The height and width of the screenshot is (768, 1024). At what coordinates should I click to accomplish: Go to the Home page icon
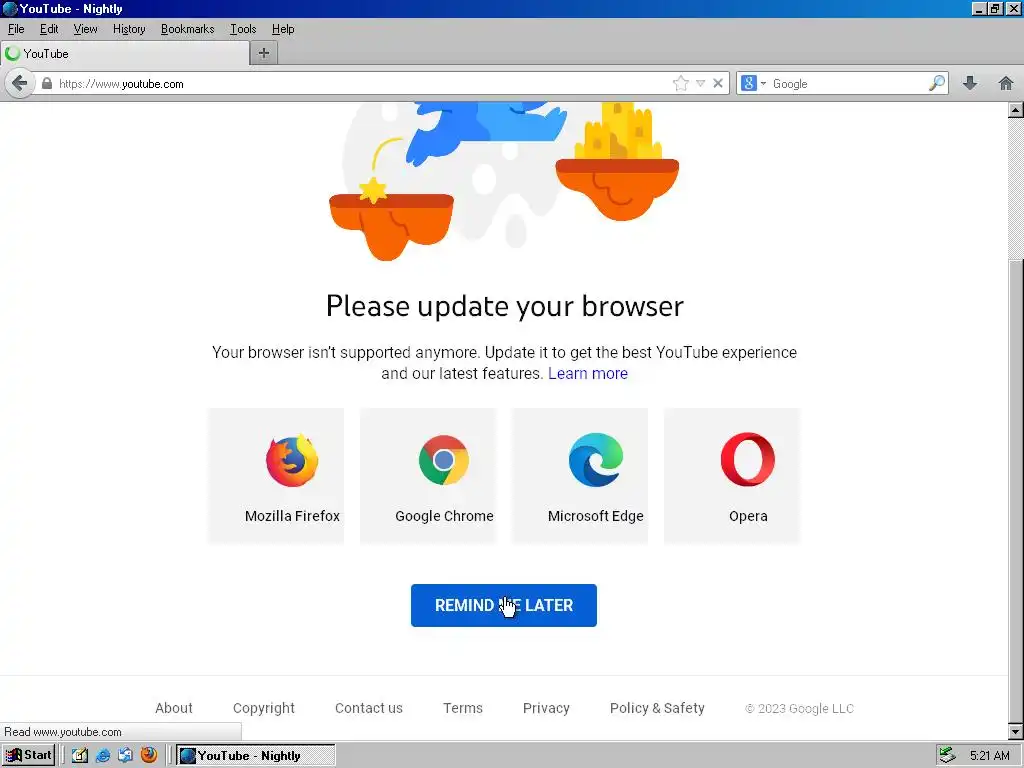[x=1006, y=83]
